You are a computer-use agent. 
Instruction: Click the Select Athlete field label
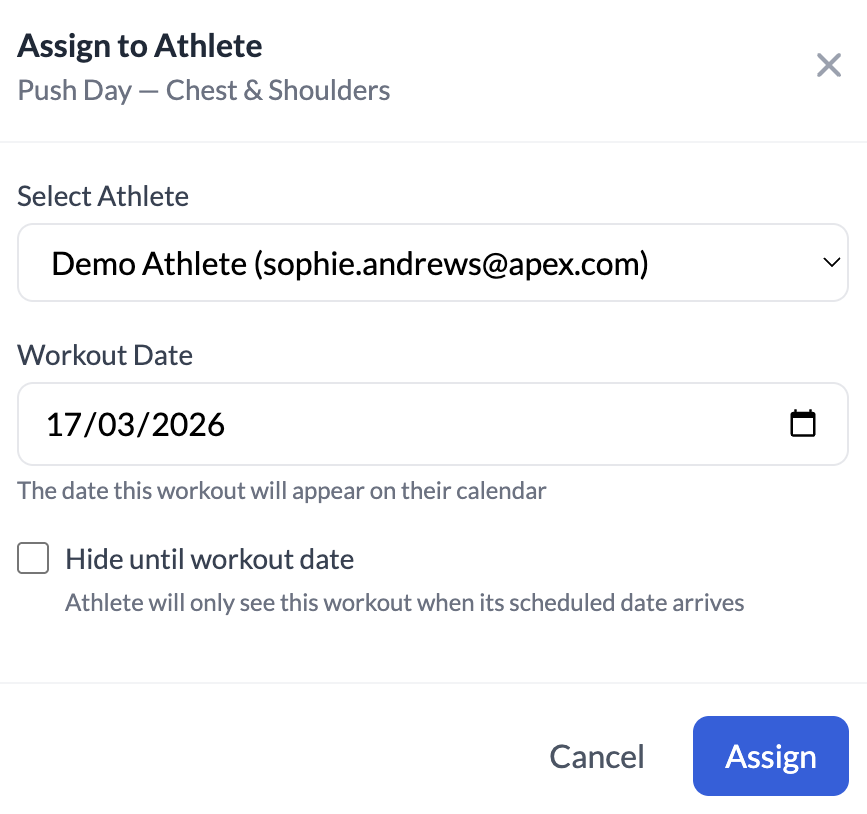[102, 196]
